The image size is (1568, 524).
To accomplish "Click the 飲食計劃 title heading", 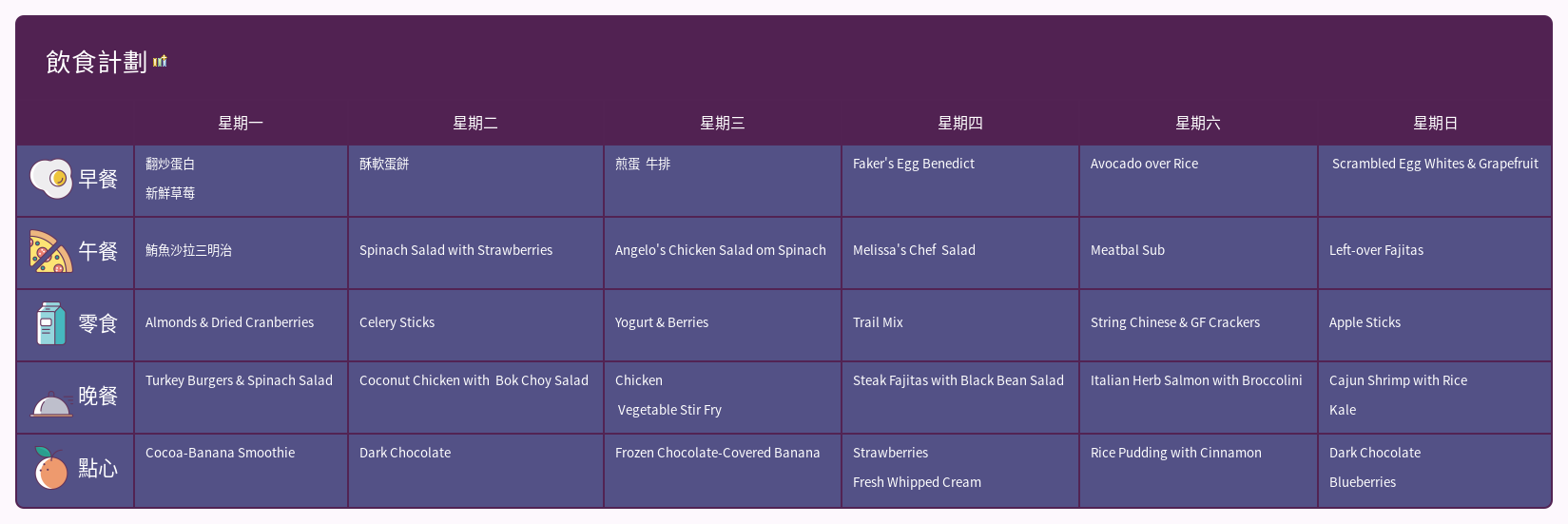I will [96, 62].
